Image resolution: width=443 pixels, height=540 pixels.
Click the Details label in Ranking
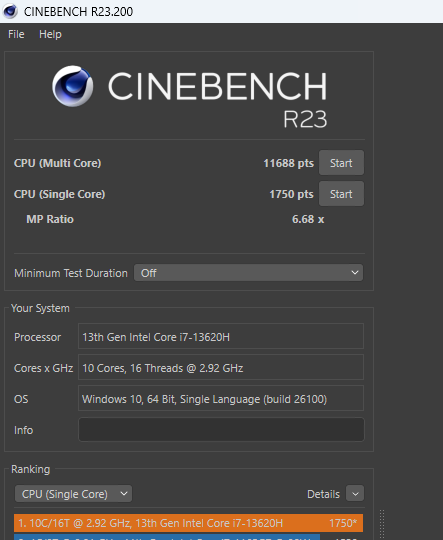click(x=323, y=494)
